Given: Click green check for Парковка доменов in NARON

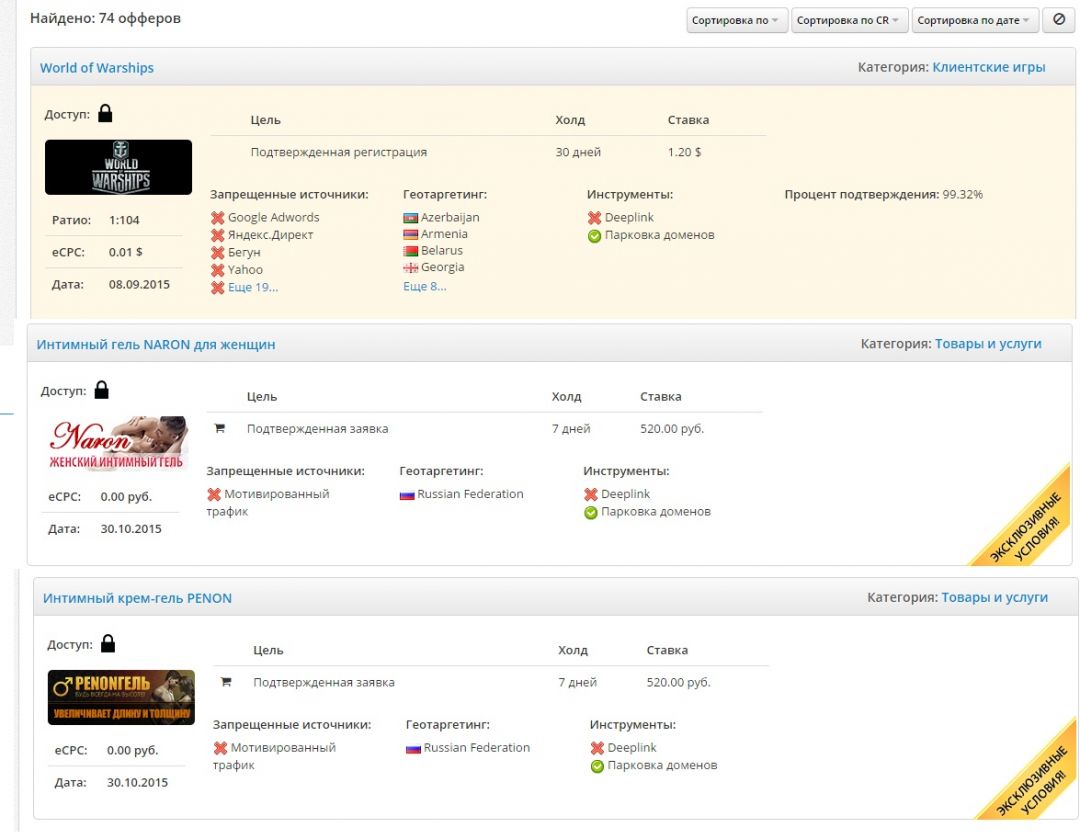Looking at the screenshot, I should point(591,513).
